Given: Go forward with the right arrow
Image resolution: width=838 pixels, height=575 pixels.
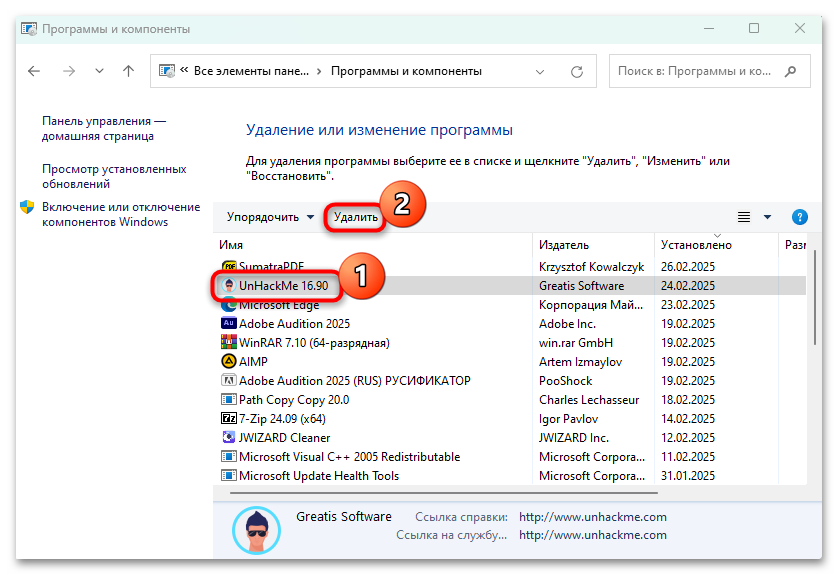Looking at the screenshot, I should [69, 71].
